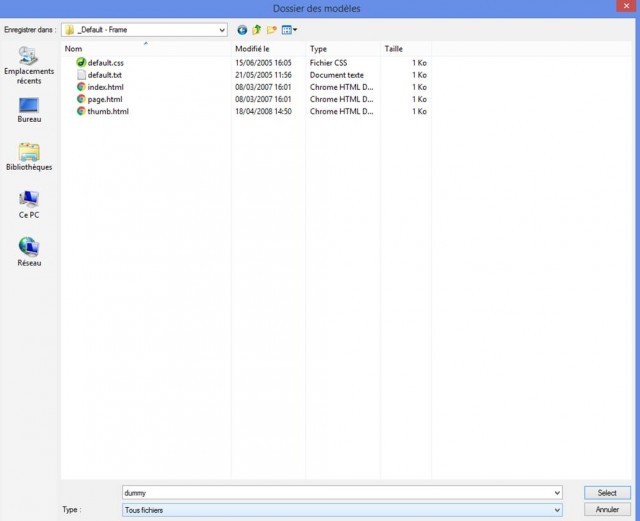Create a new folder
The width and height of the screenshot is (640, 521).
pos(271,30)
